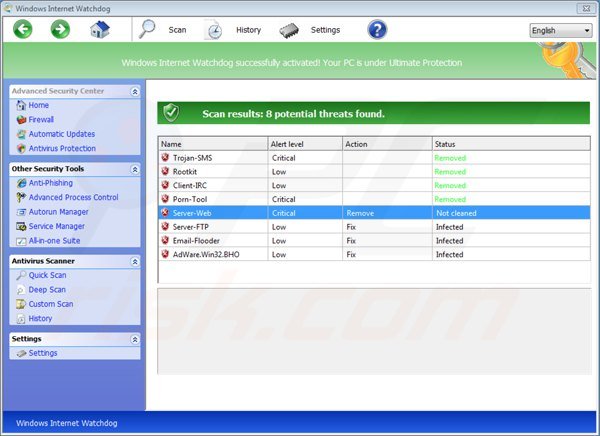
Task: Open the Service Manager link
Action: (57, 227)
